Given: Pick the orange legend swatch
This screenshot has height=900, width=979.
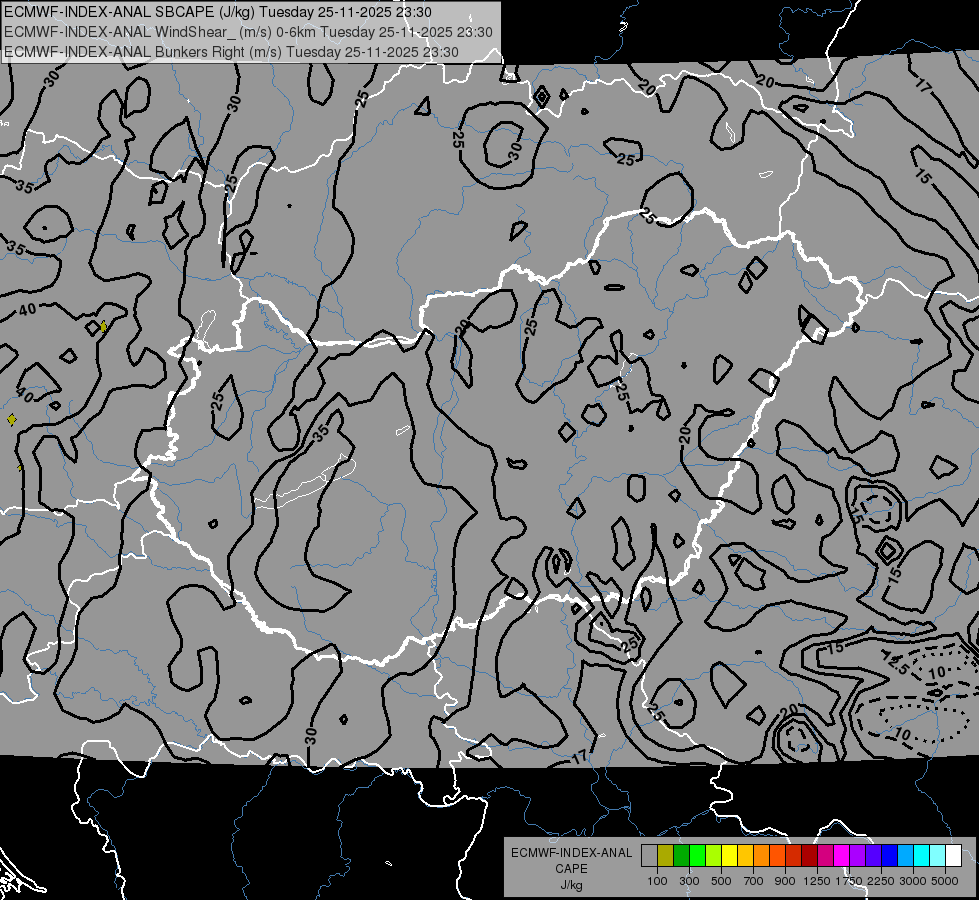Looking at the screenshot, I should coord(762,855).
